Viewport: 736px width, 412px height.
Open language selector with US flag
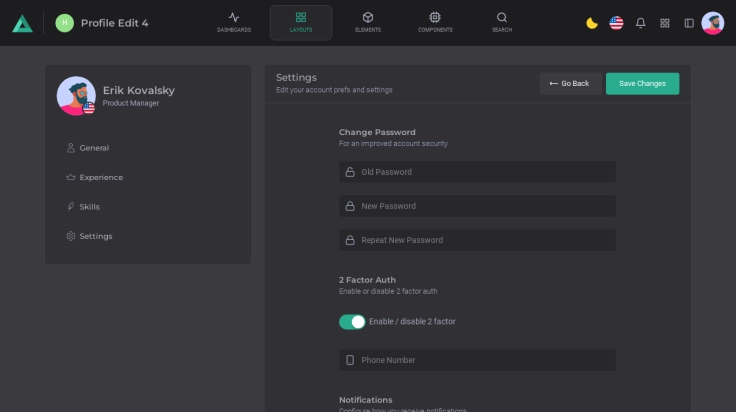point(616,23)
